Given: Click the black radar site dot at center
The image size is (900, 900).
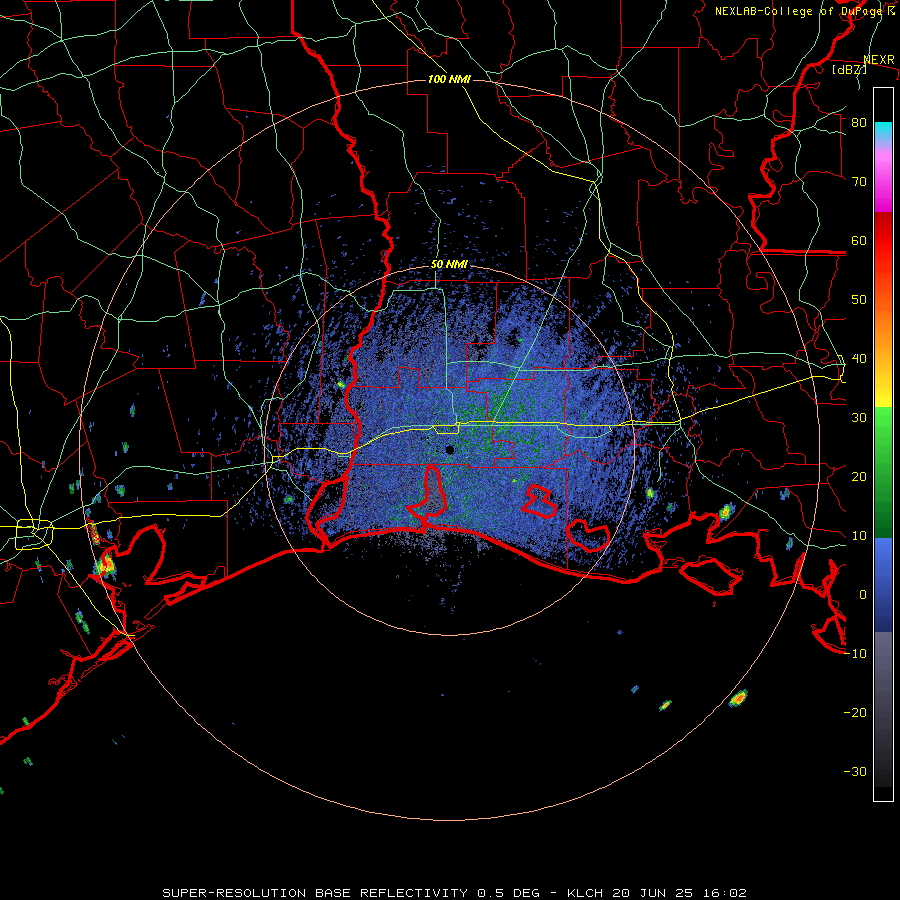Looking at the screenshot, I should [450, 450].
